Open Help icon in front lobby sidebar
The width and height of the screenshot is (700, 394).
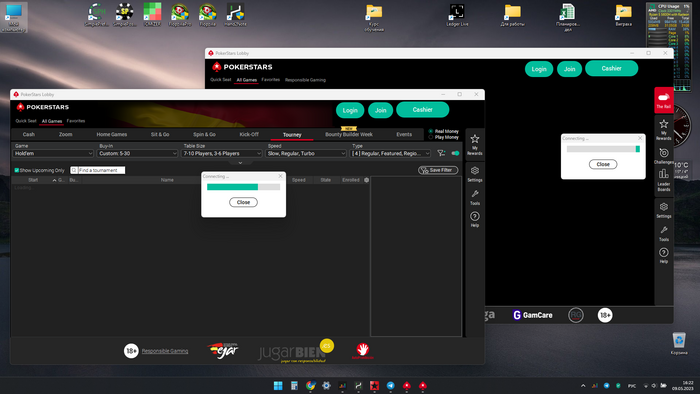(475, 219)
